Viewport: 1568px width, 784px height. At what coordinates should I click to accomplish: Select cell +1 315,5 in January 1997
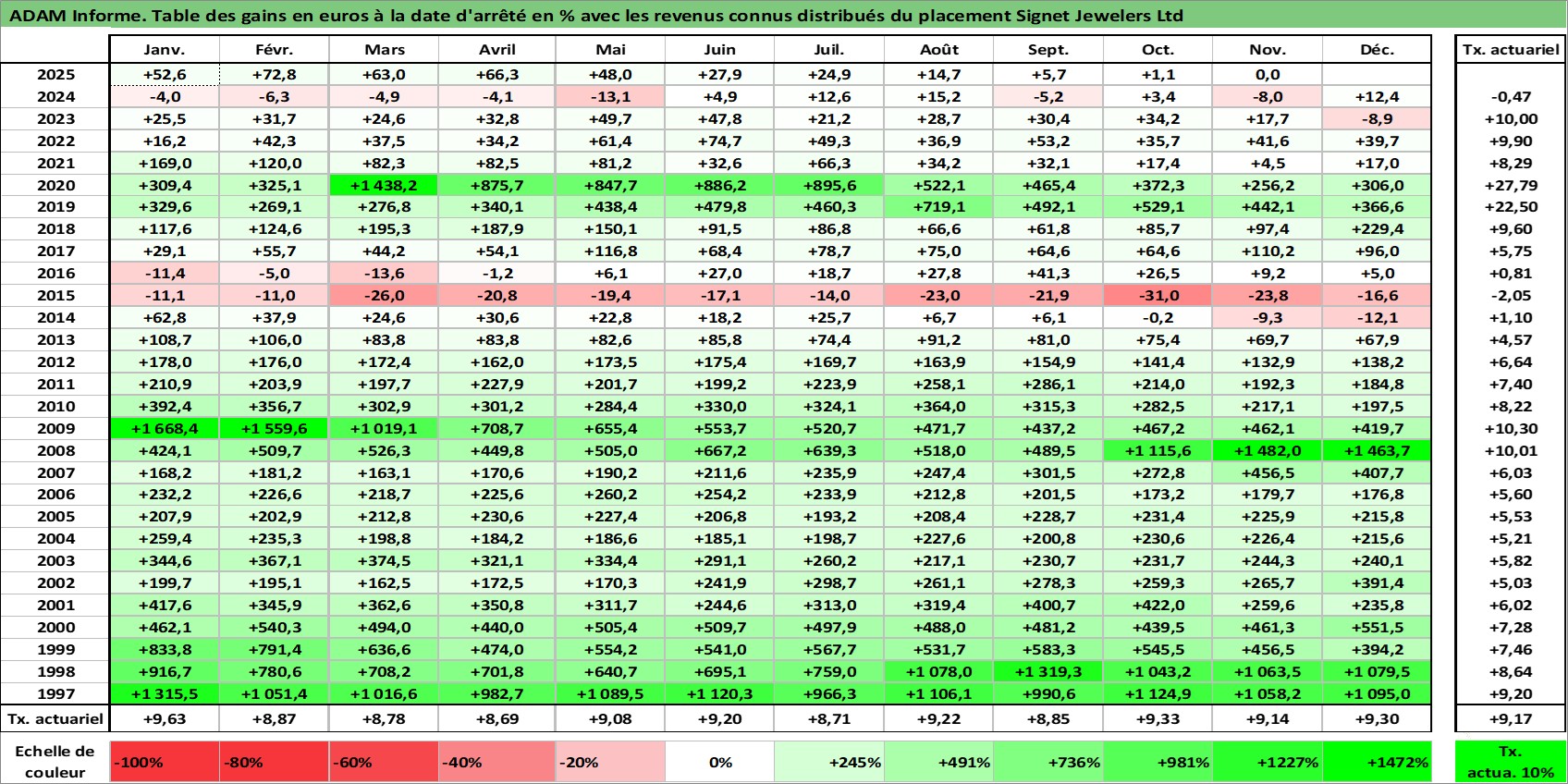(165, 694)
